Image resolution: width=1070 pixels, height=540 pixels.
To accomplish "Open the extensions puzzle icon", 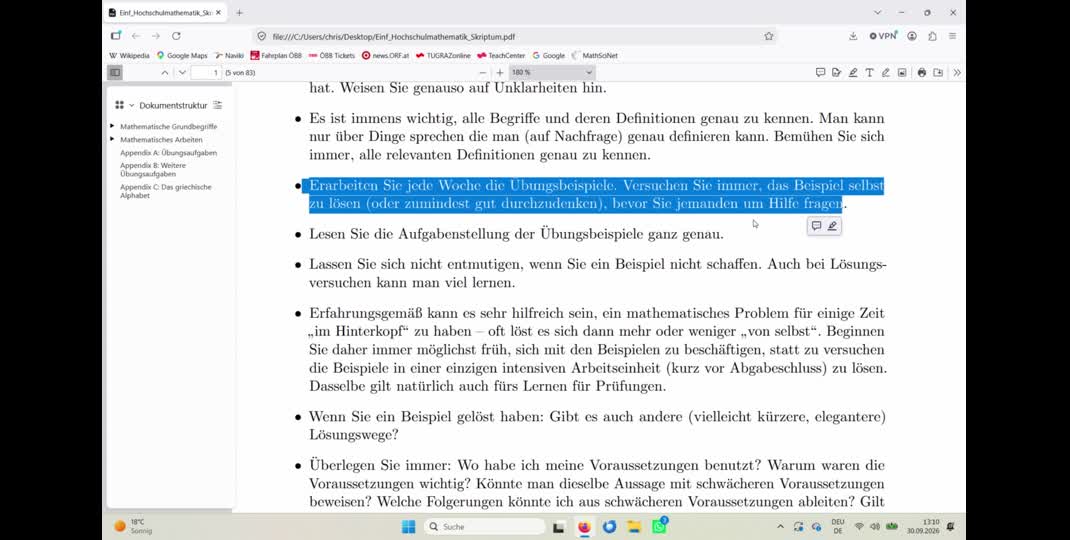I will [933, 36].
